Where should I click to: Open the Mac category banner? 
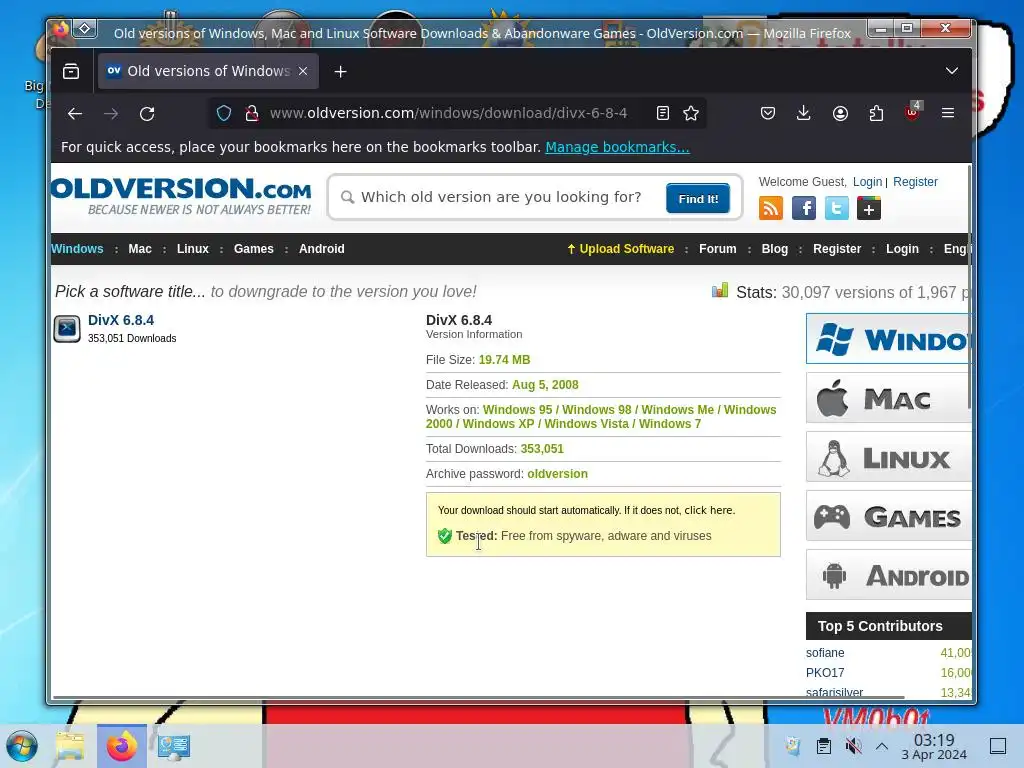coord(889,398)
